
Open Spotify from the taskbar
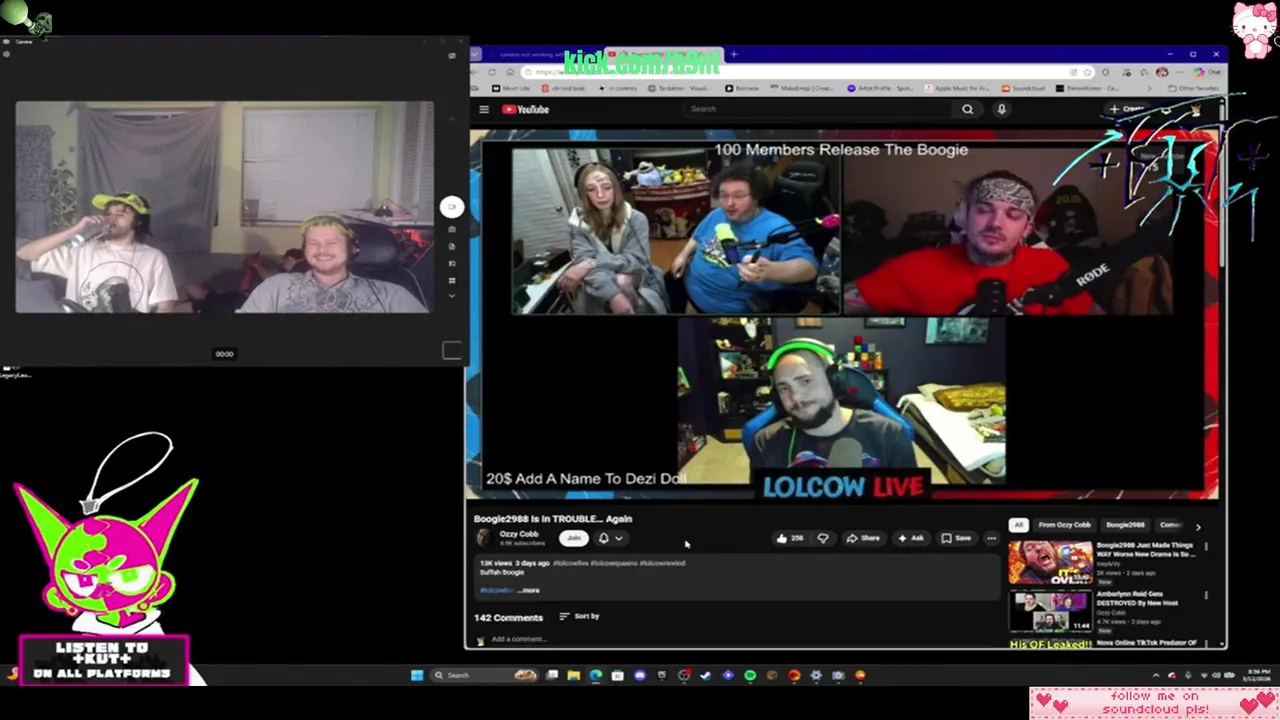(x=750, y=675)
